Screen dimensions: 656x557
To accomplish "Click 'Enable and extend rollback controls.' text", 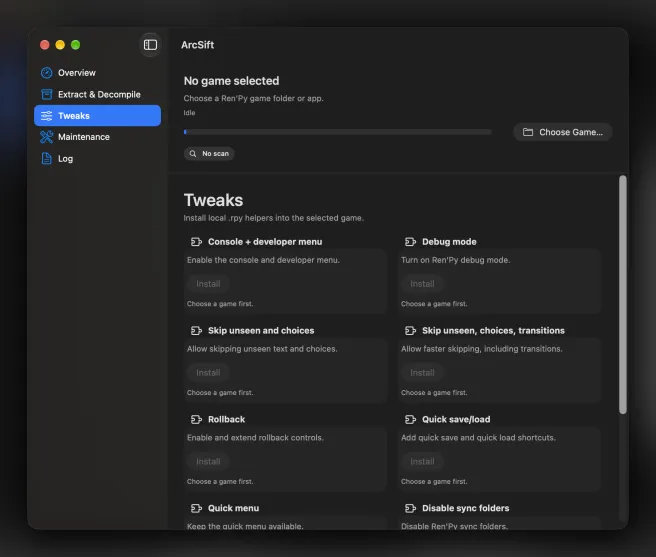I will pyautogui.click(x=255, y=437).
